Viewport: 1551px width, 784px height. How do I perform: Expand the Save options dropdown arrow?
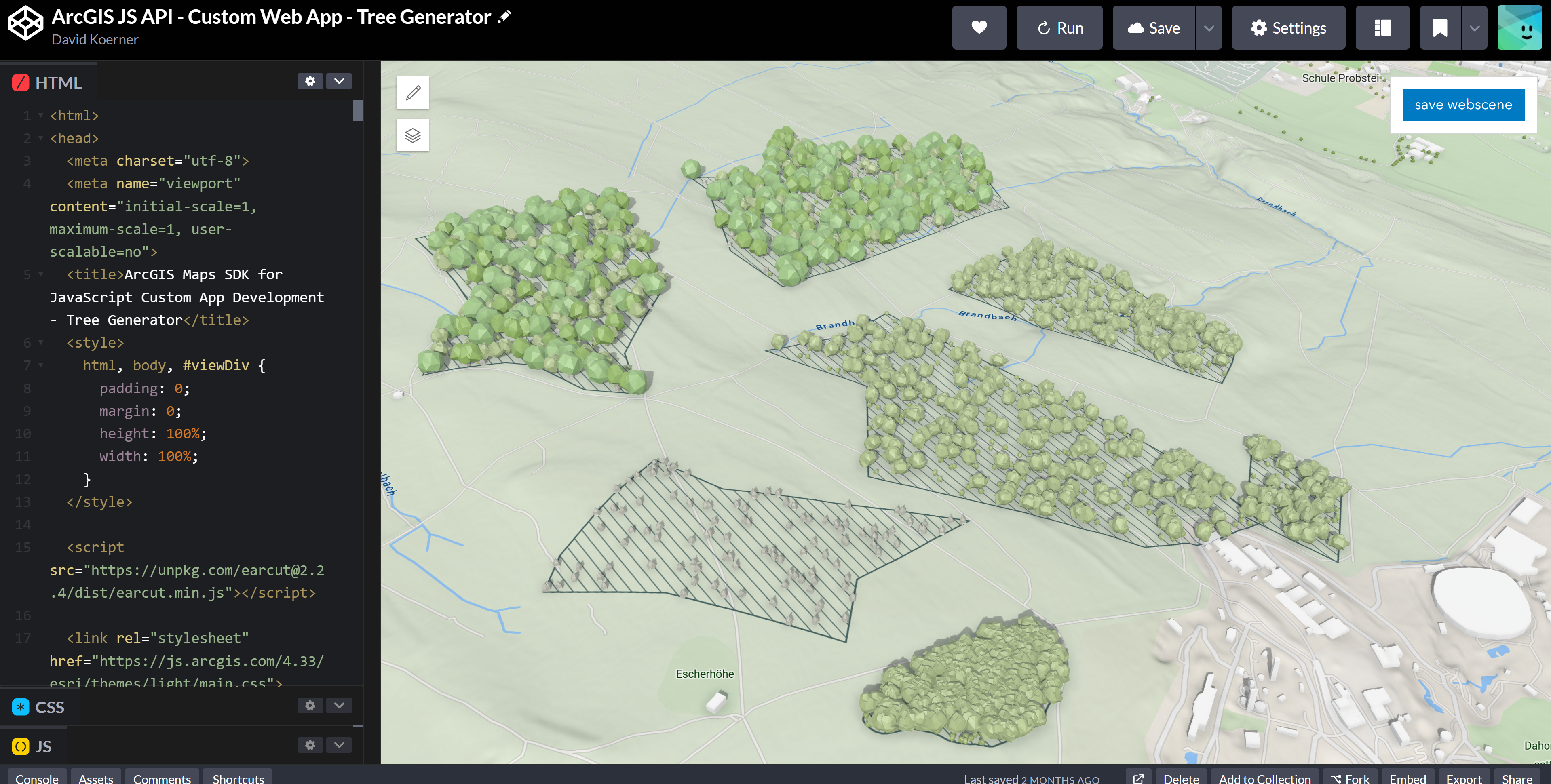point(1208,28)
